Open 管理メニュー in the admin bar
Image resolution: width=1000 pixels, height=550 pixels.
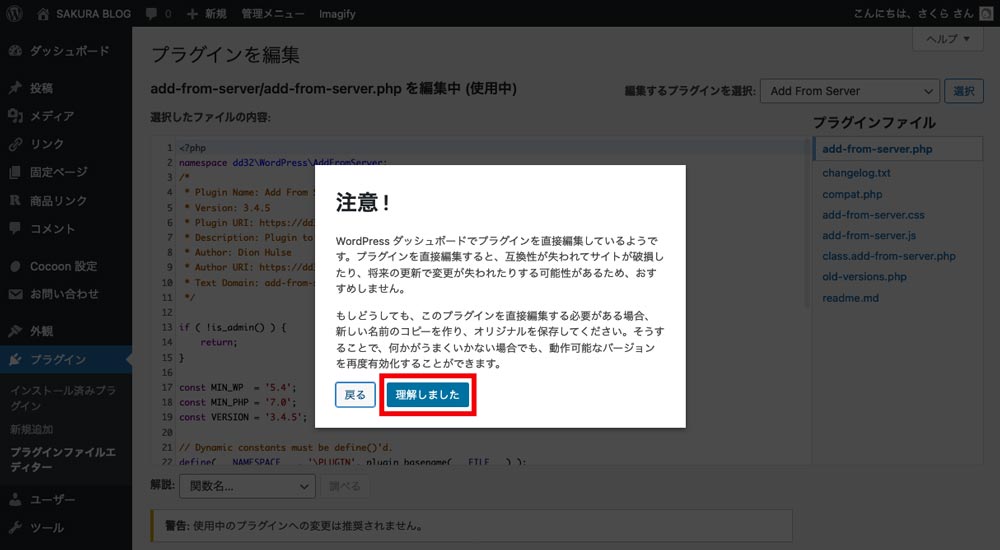(272, 14)
